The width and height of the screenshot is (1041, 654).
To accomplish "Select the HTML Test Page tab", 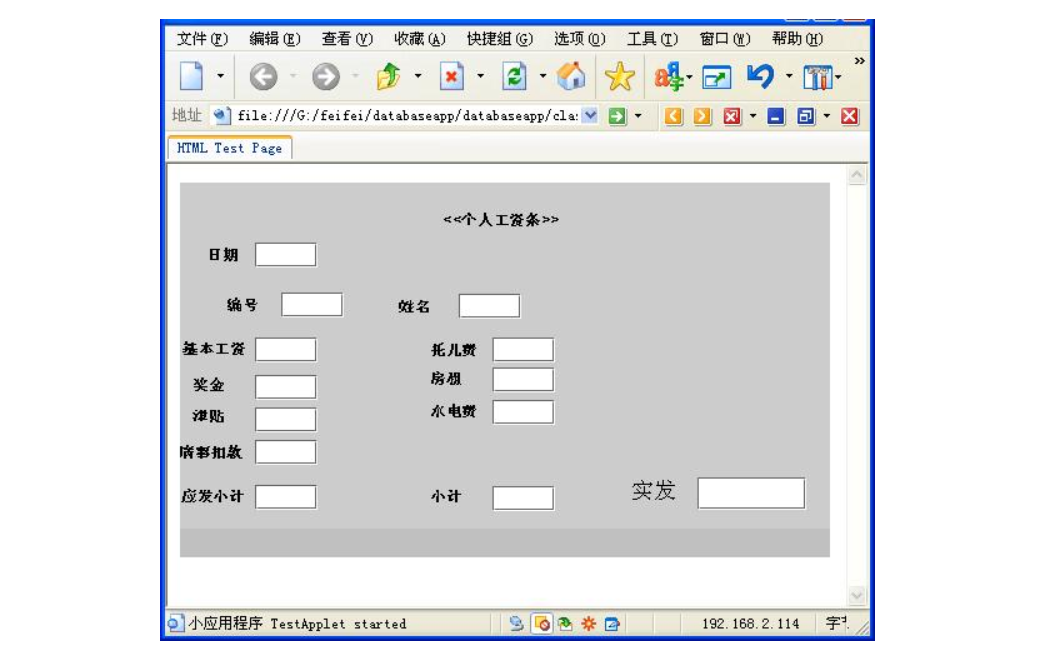I will (229, 148).
